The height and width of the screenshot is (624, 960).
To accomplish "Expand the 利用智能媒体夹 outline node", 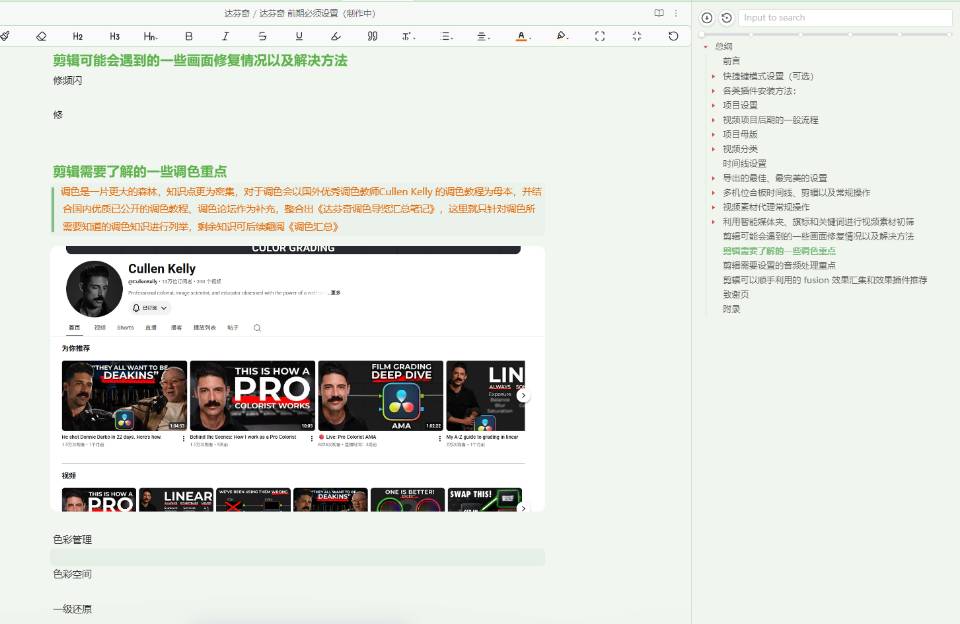I will 713,222.
